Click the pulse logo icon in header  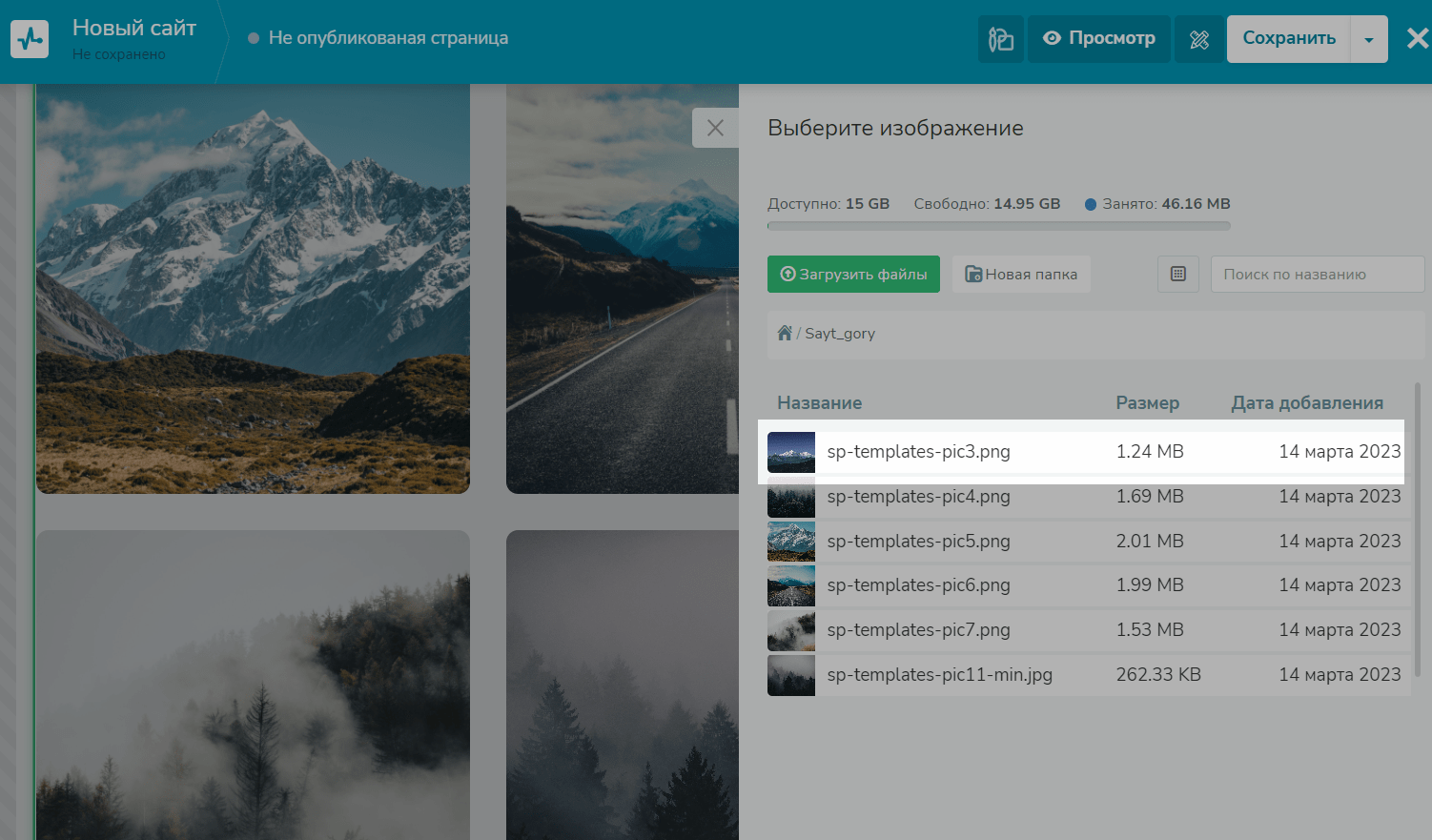(30, 39)
